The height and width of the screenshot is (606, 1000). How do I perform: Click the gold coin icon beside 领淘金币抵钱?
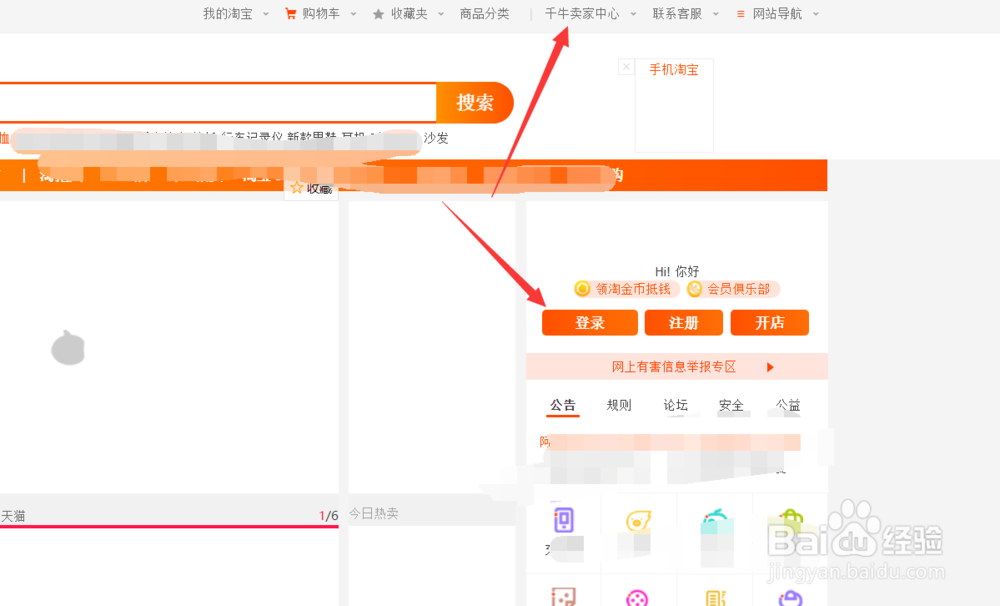point(582,289)
